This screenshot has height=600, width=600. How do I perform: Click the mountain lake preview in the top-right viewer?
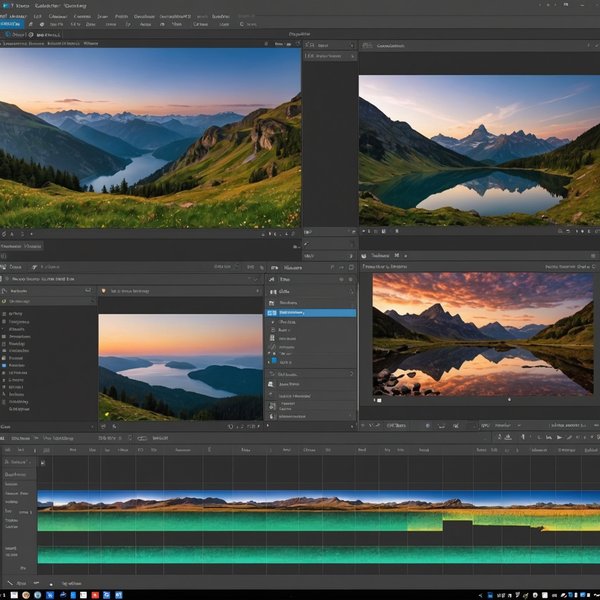(x=479, y=150)
